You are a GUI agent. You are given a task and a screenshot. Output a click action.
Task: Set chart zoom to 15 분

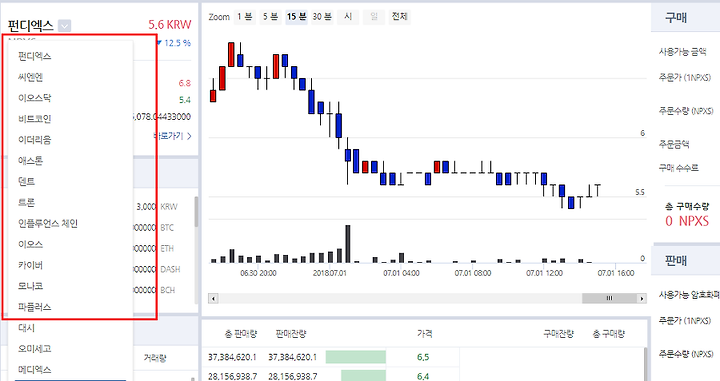click(296, 17)
